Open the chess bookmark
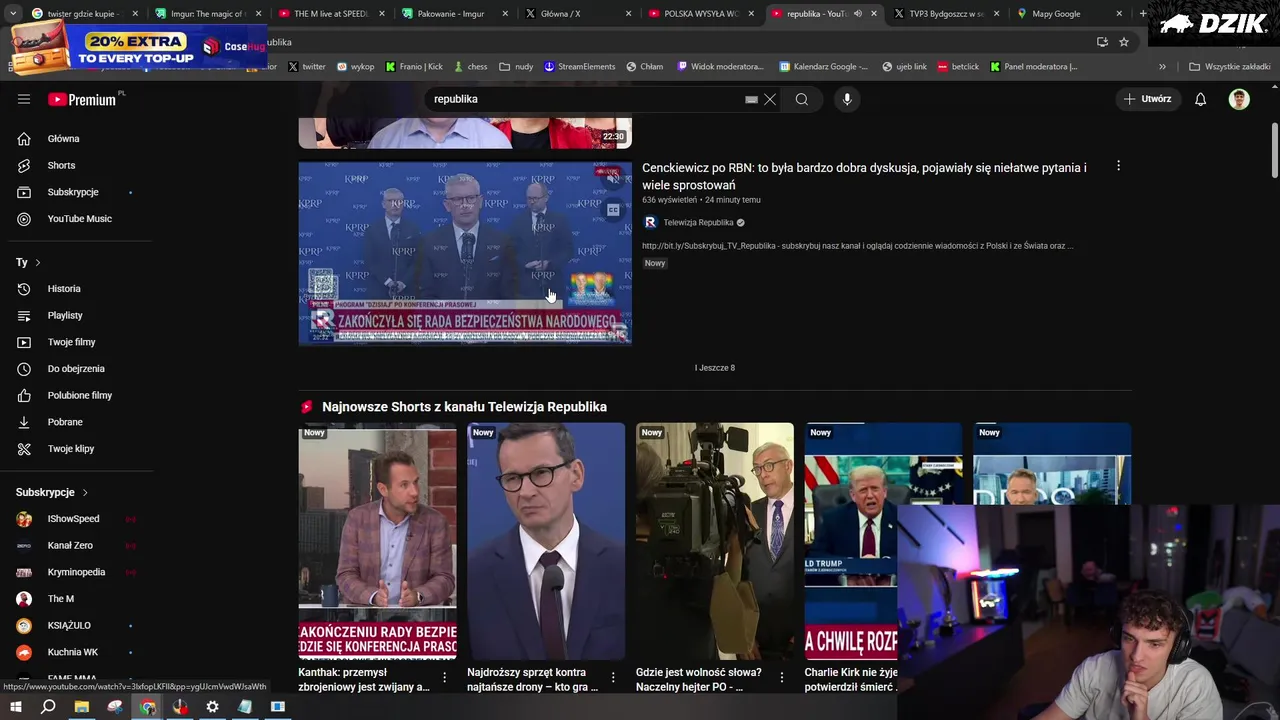Screen dimensions: 1280x720 click(471, 67)
